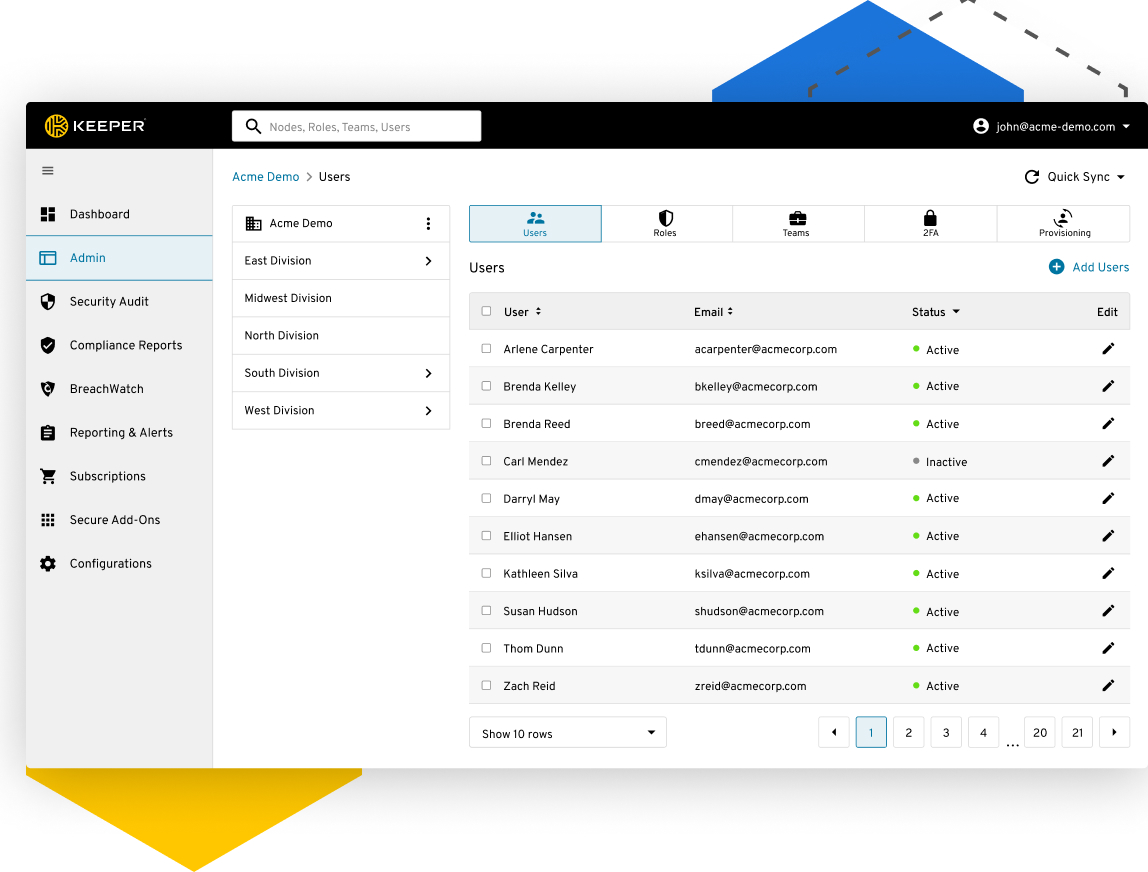The image size is (1148, 872).
Task: Select the Midwest Division node
Action: pos(340,298)
